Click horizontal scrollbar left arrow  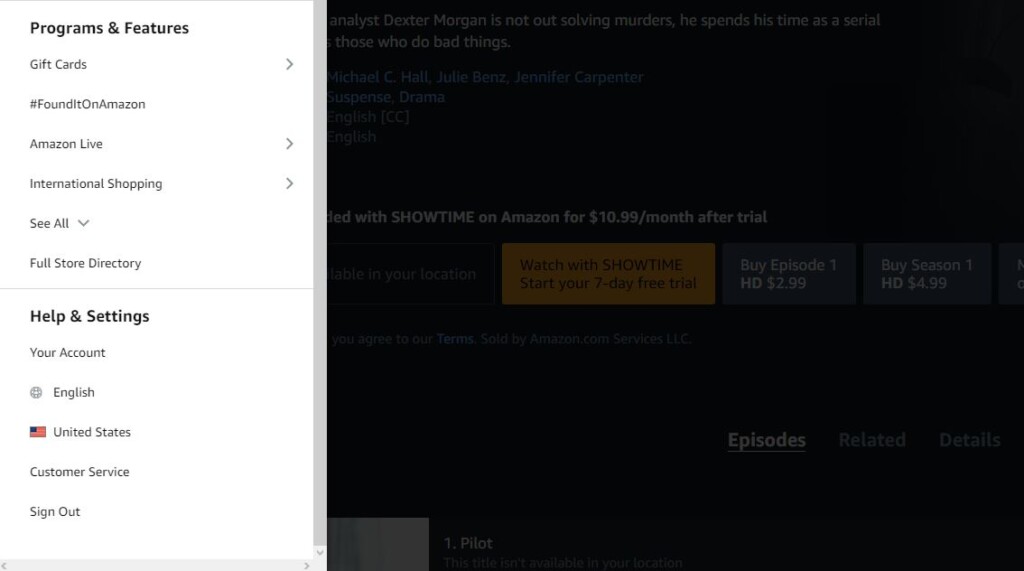pos(5,566)
